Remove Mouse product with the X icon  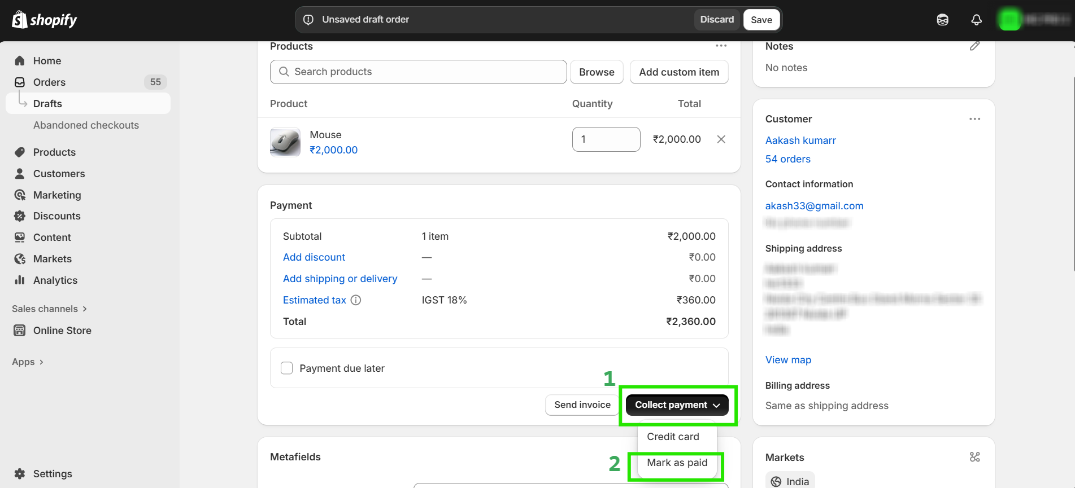[721, 139]
